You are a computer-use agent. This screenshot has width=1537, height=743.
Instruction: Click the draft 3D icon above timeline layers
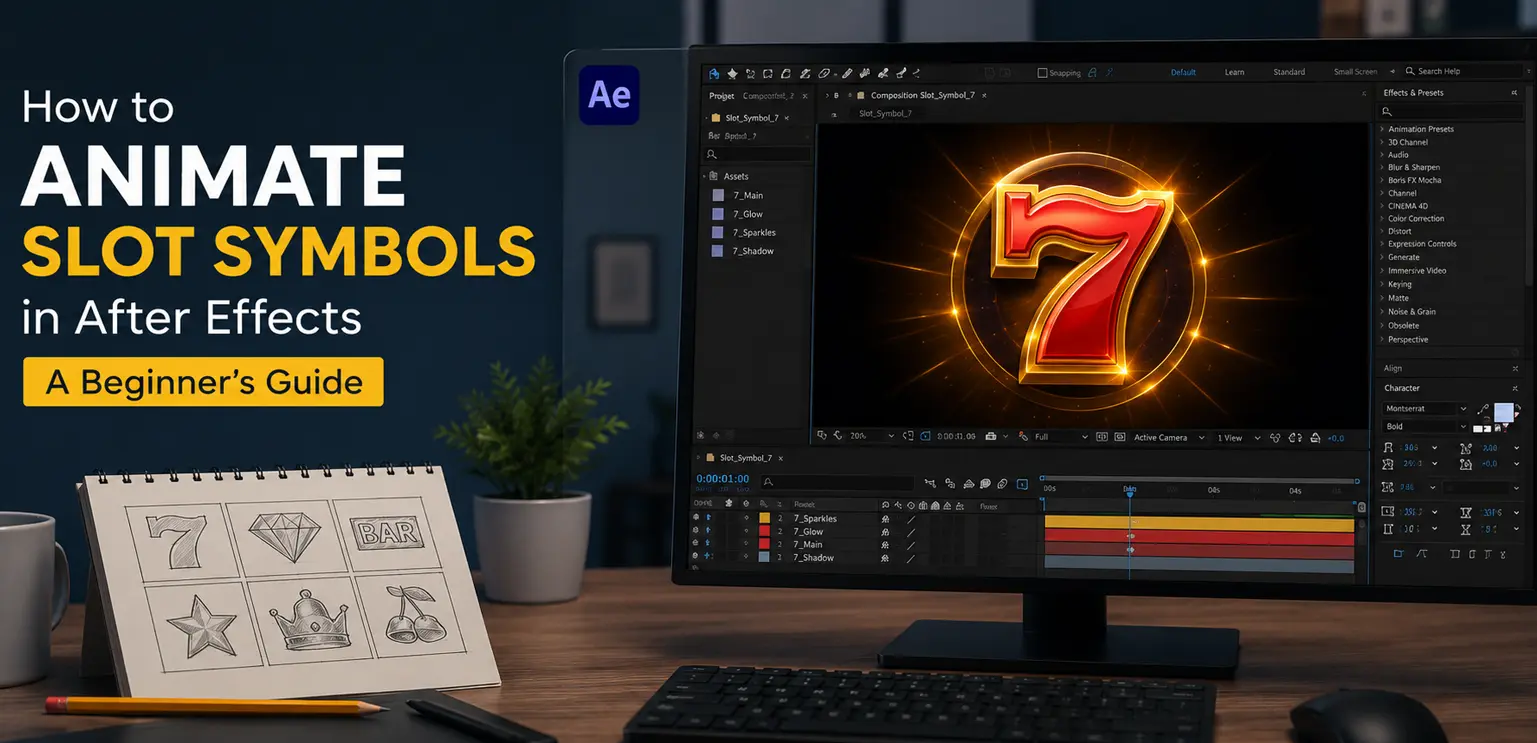(x=951, y=483)
